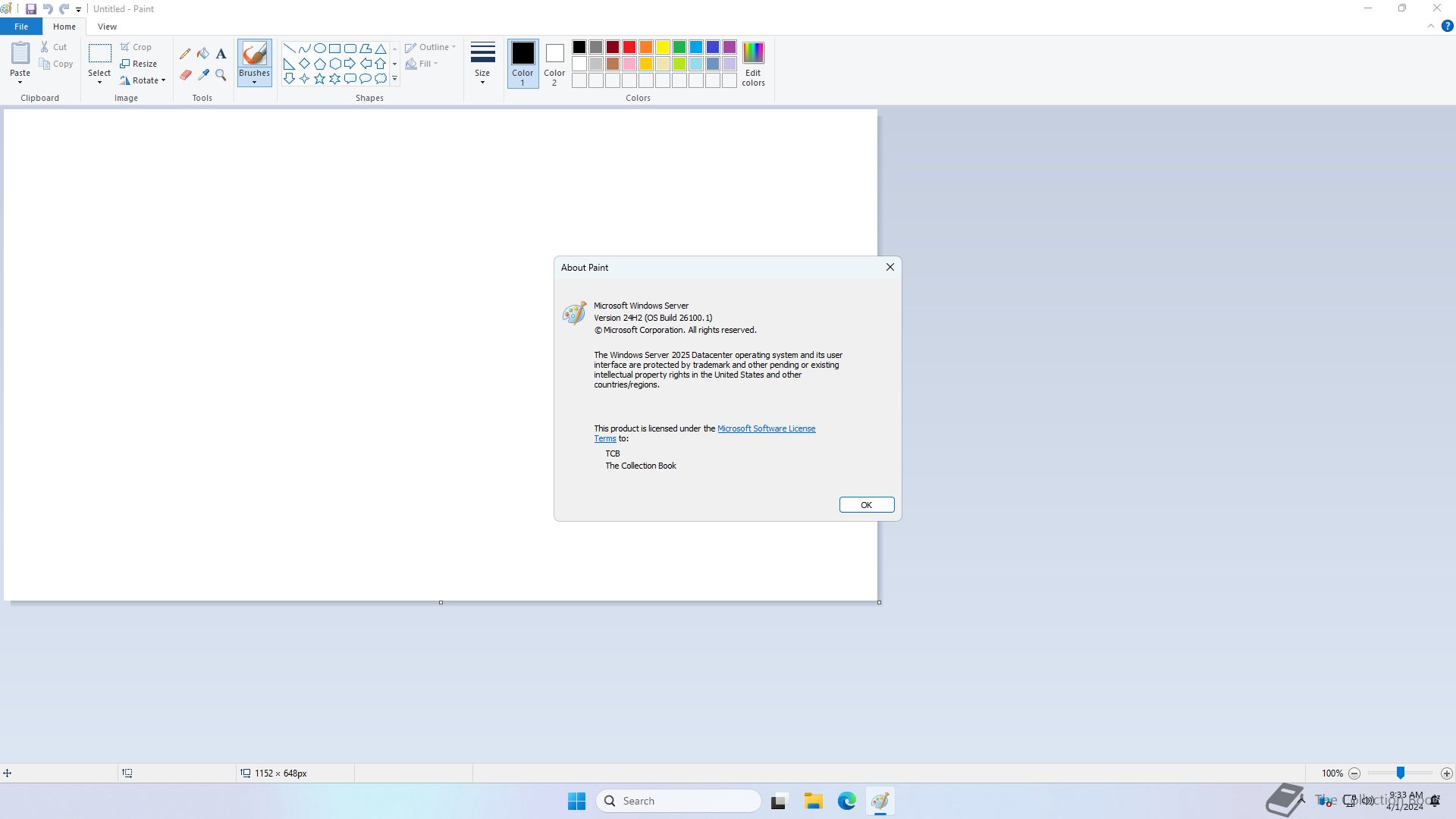Choose the Oval shape

[x=319, y=48]
